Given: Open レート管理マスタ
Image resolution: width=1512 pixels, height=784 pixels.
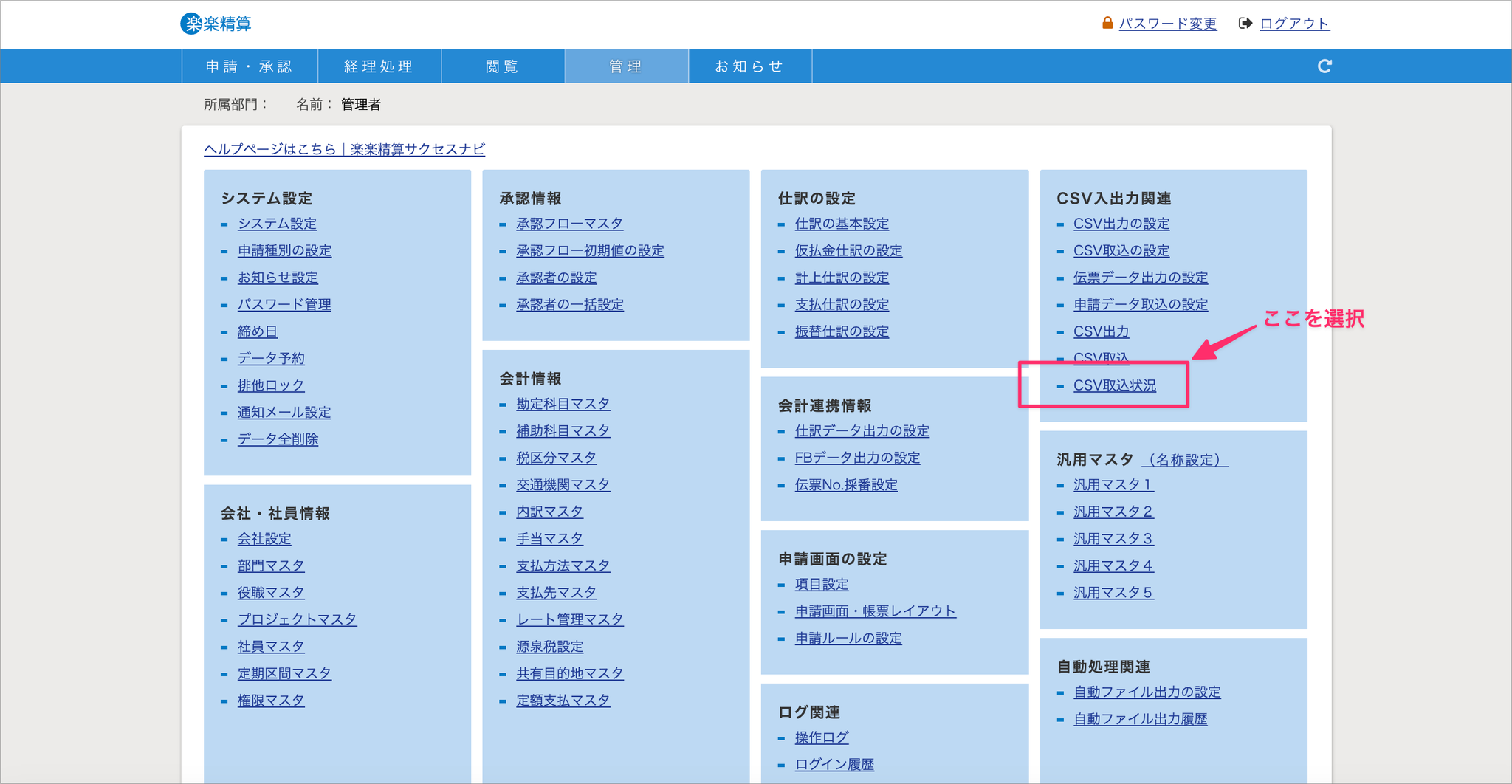Looking at the screenshot, I should [569, 619].
